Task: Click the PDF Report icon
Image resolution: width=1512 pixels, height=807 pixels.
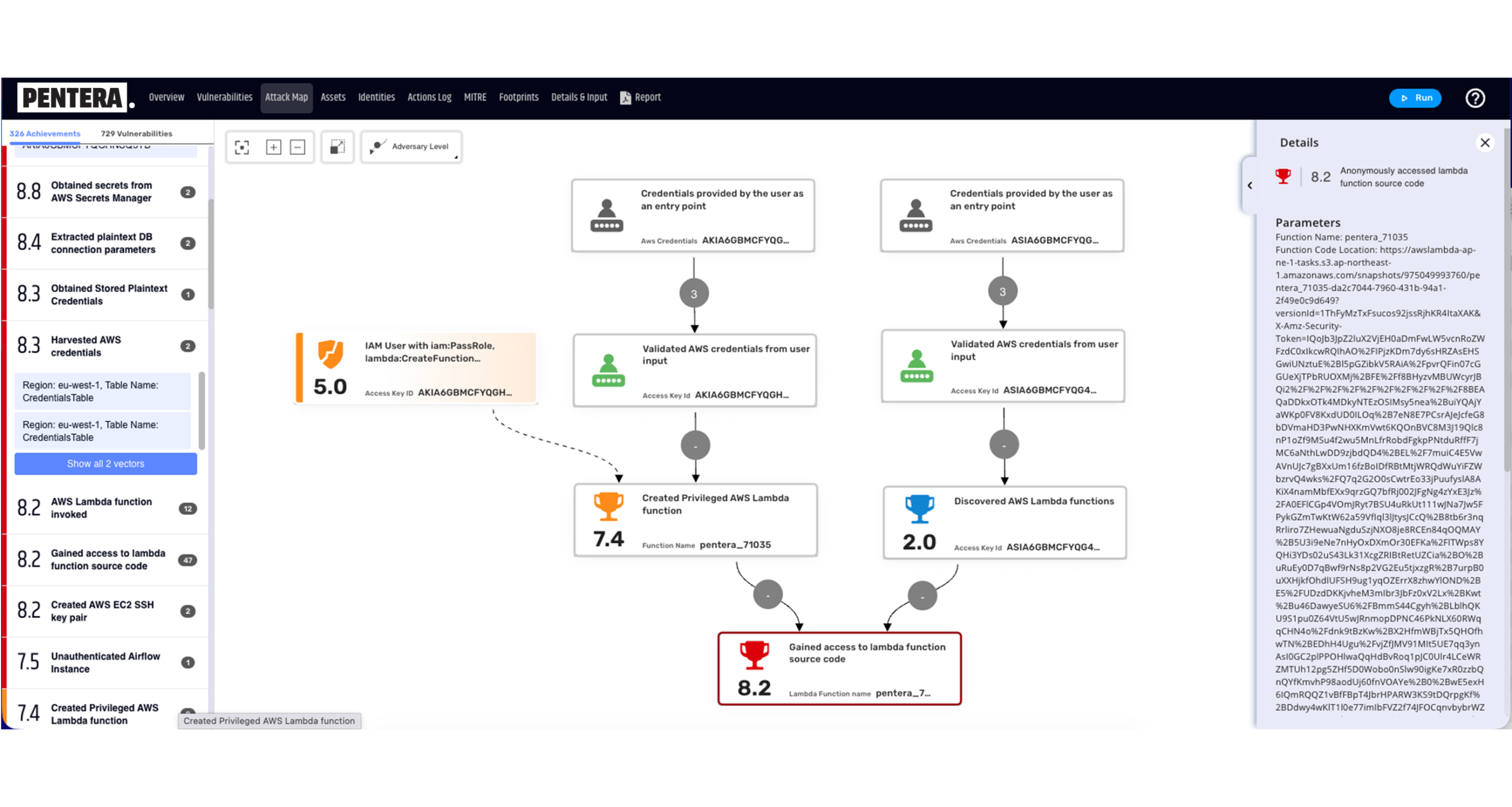Action: click(625, 98)
